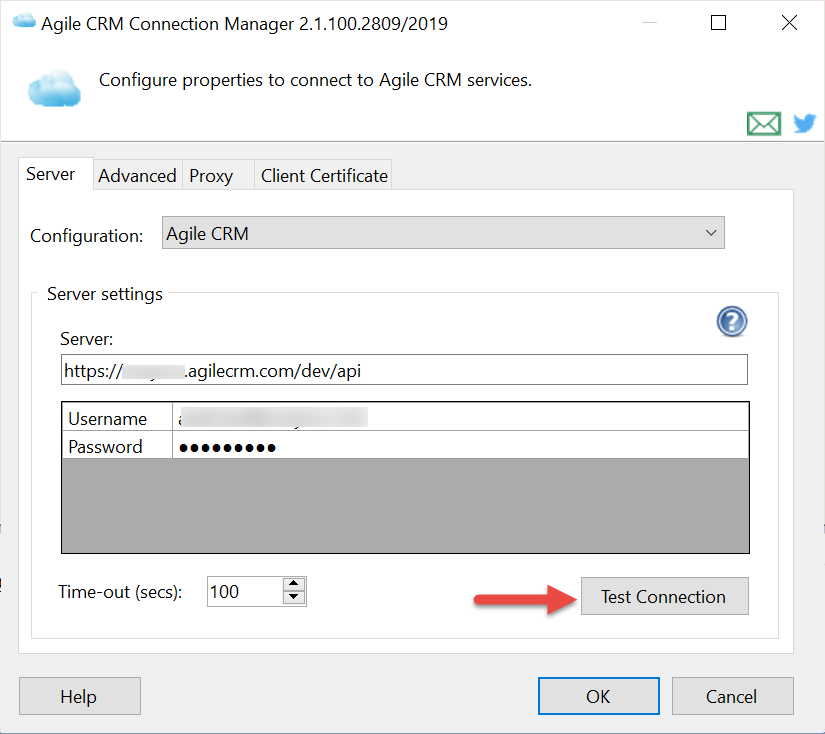Increase time-out with up arrow

294,584
